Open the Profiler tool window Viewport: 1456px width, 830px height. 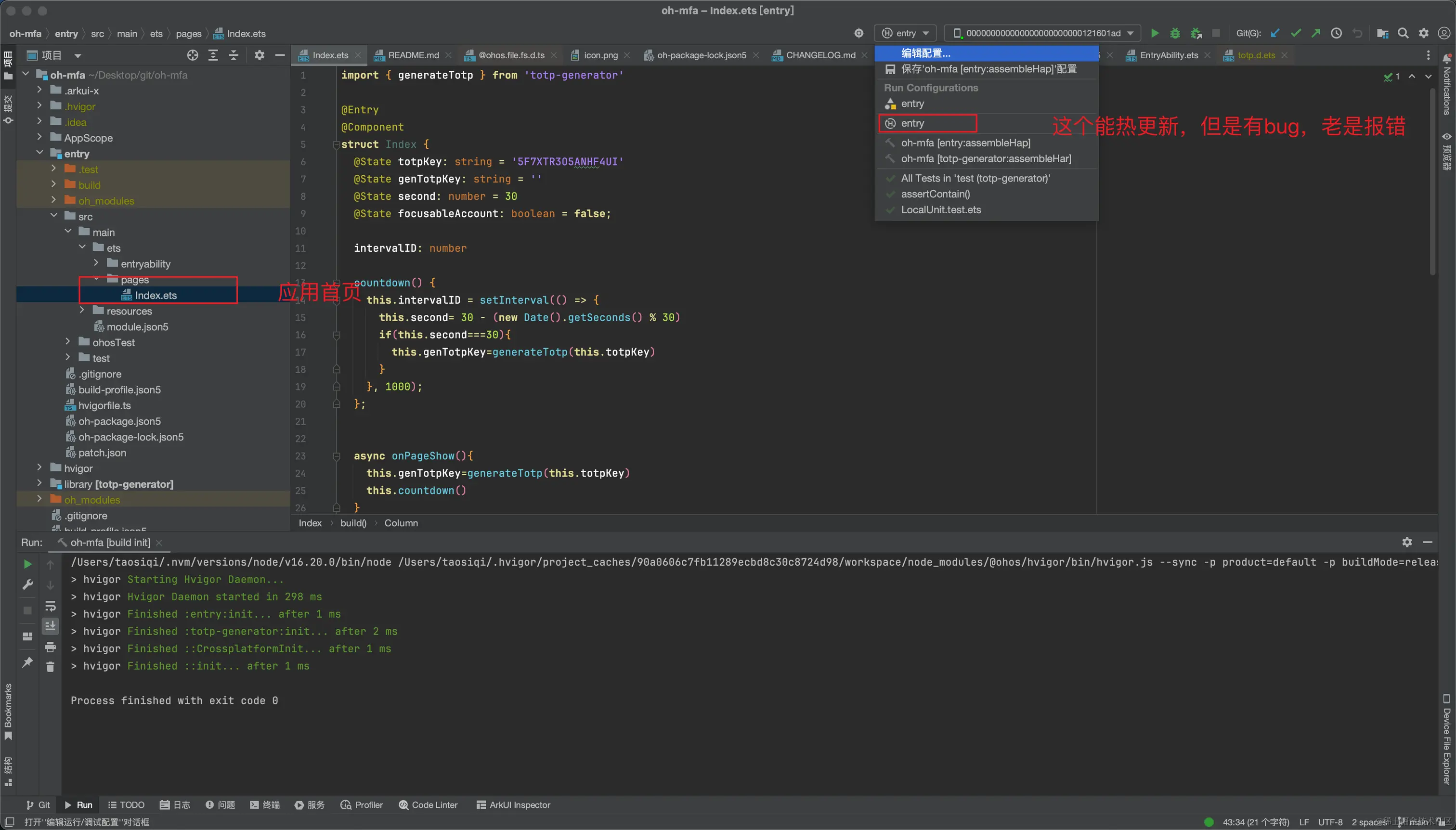(x=362, y=805)
